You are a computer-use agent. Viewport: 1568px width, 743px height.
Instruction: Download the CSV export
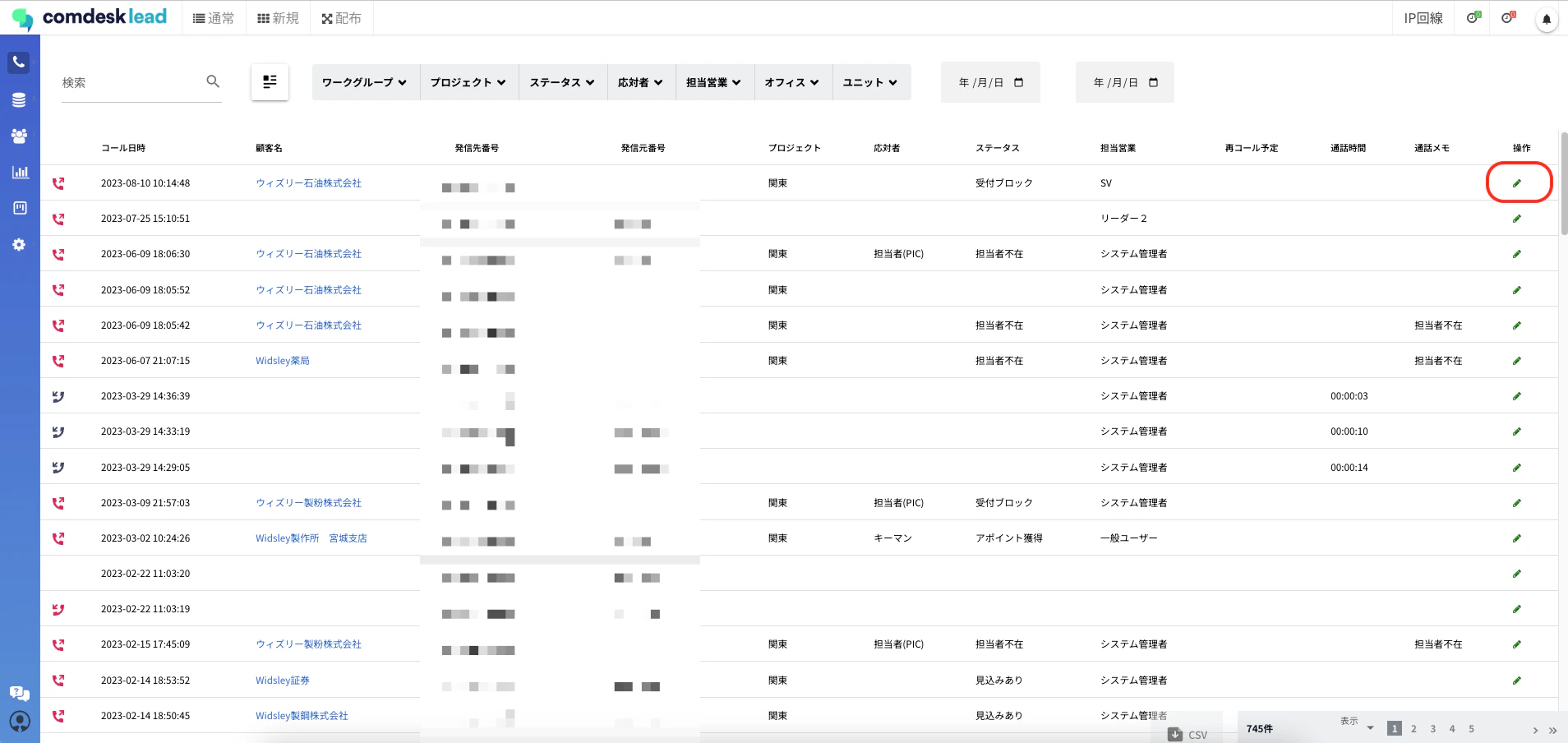tap(1188, 735)
